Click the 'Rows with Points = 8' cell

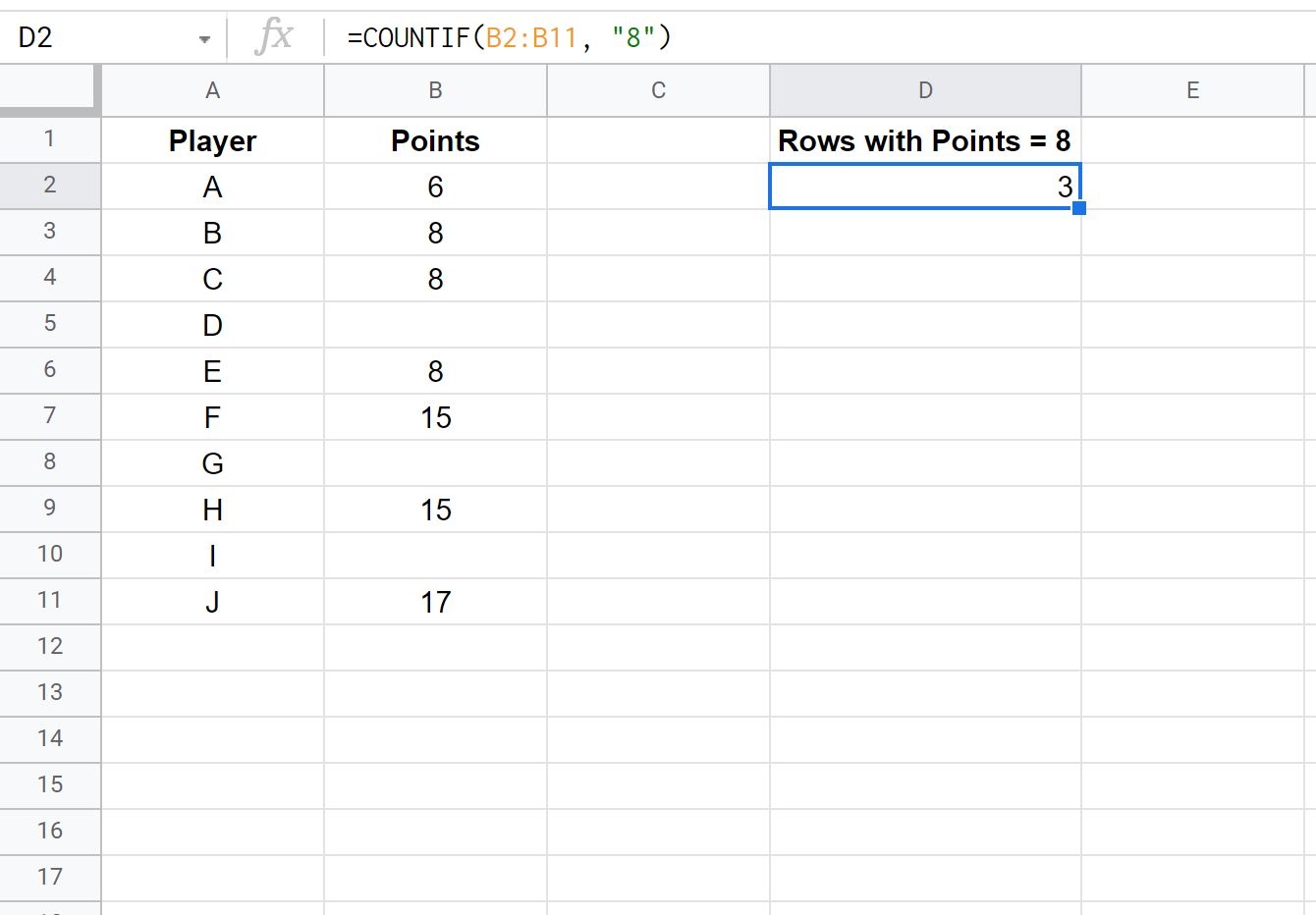click(925, 140)
